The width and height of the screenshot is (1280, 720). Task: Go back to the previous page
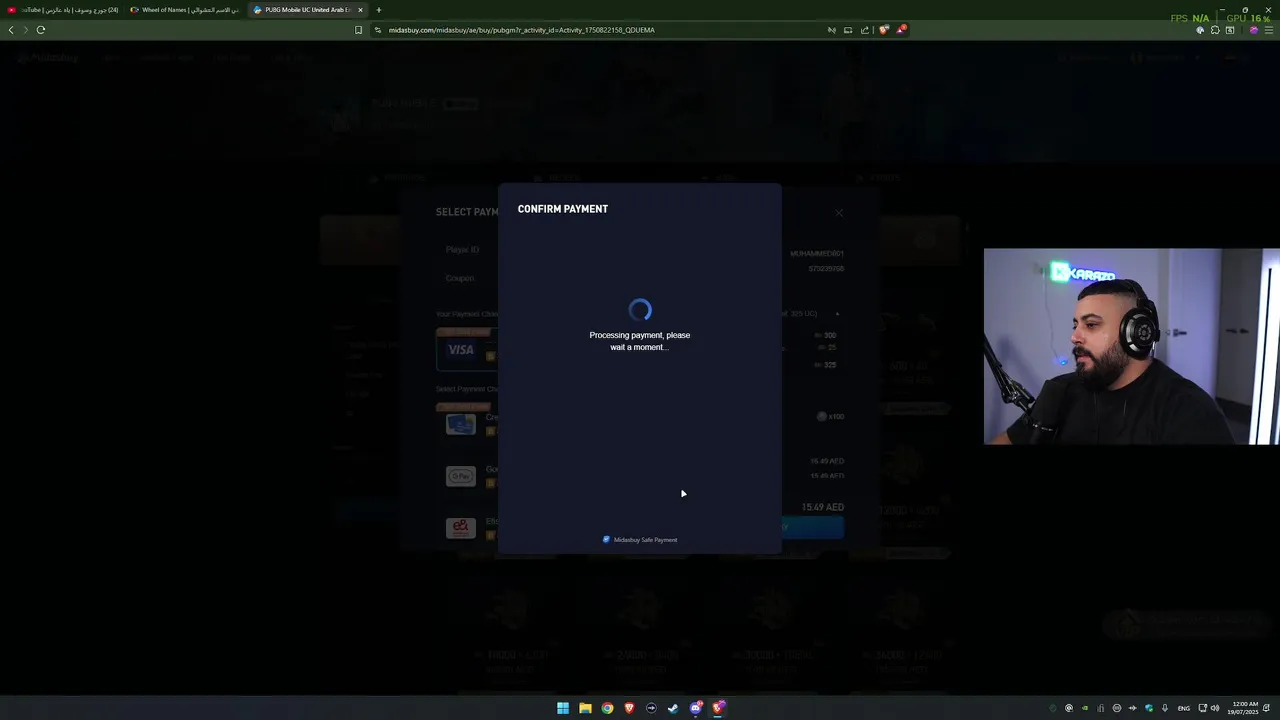pos(11,30)
